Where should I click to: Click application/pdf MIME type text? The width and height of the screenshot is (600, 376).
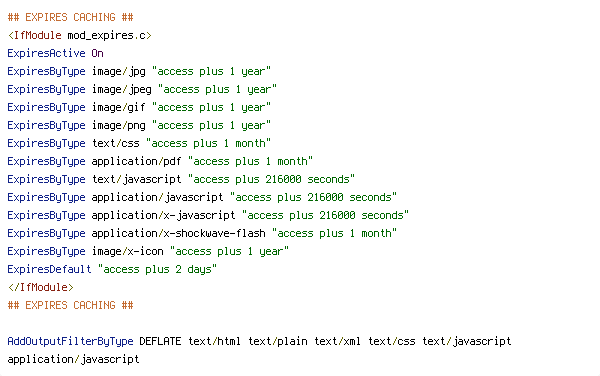point(137,161)
